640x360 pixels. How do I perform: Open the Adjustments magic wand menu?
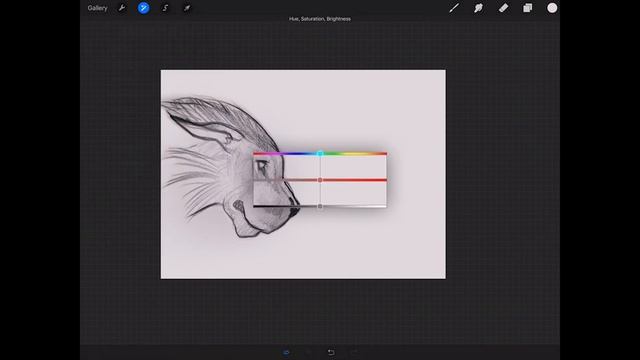coord(143,8)
